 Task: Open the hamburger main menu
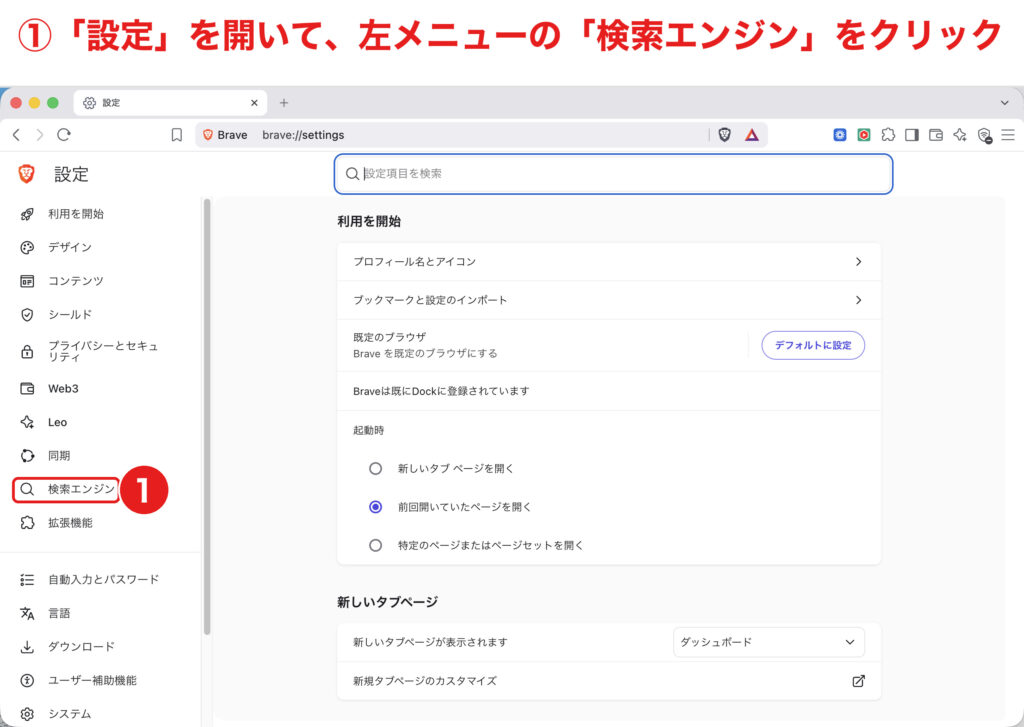click(x=1008, y=135)
